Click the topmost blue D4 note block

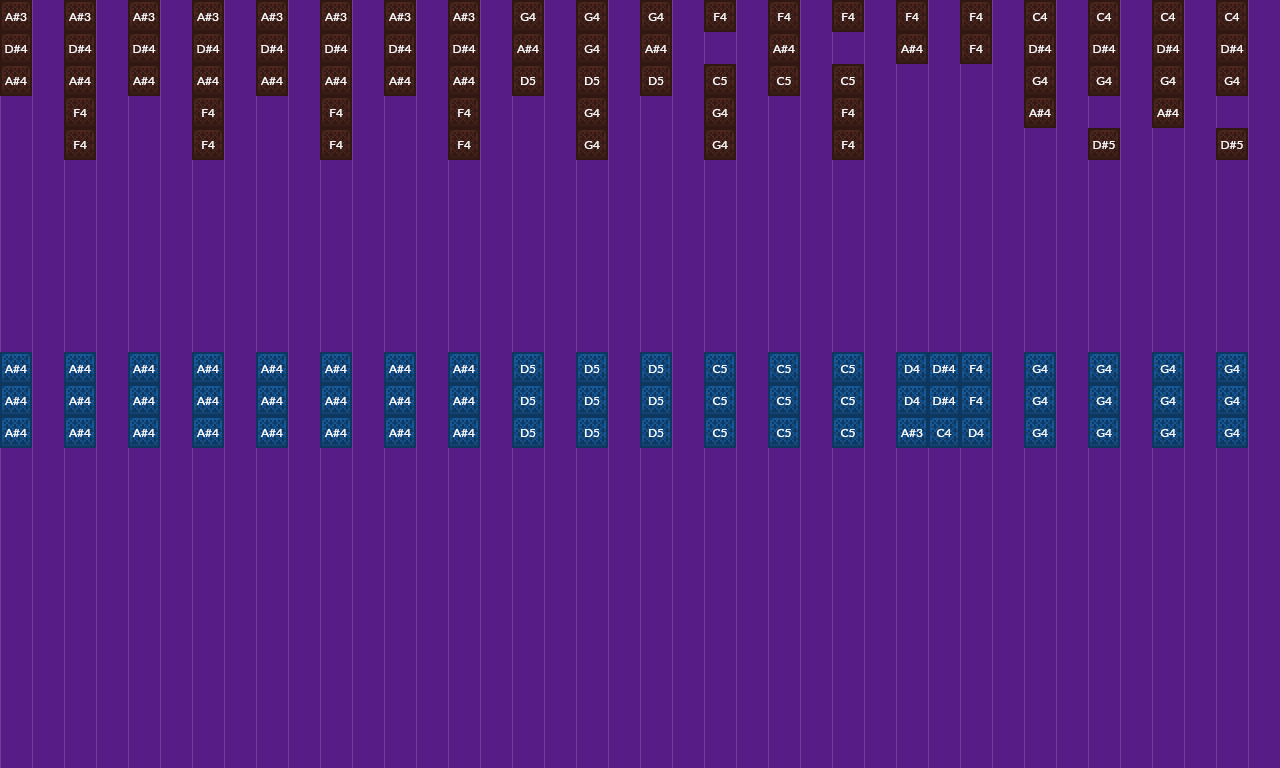point(911,369)
